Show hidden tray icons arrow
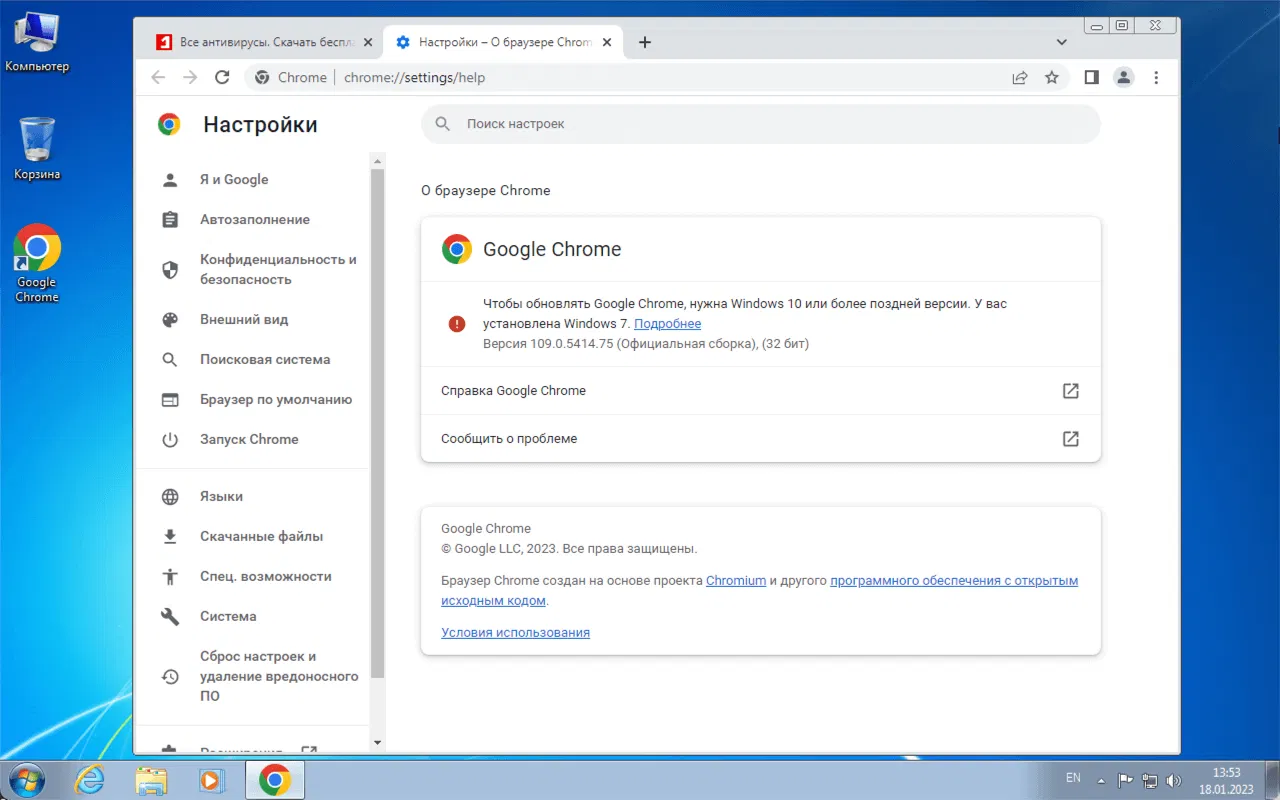Screen dimensions: 1280x800 pyautogui.click(x=1101, y=780)
